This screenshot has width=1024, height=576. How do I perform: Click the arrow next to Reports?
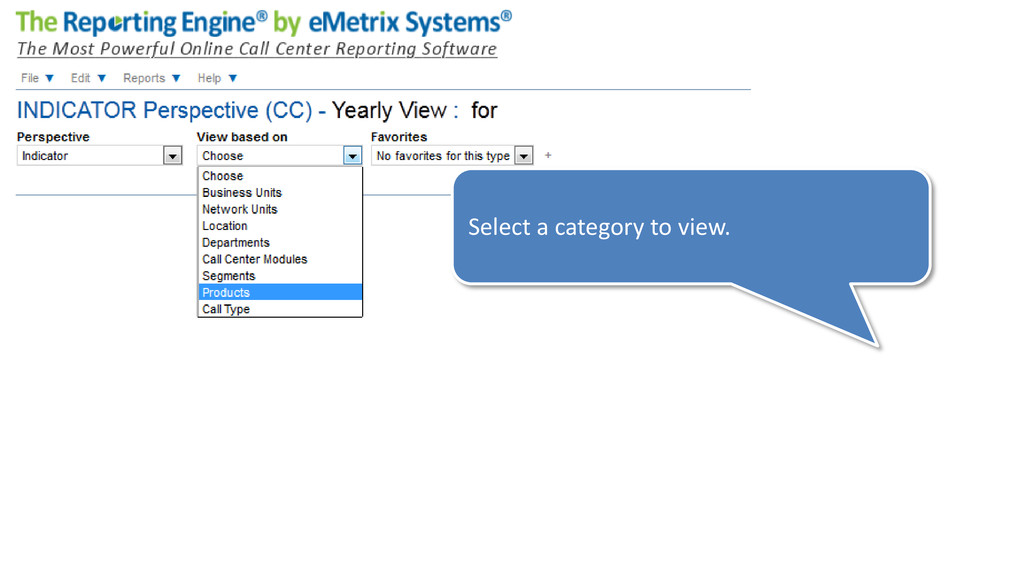[176, 78]
